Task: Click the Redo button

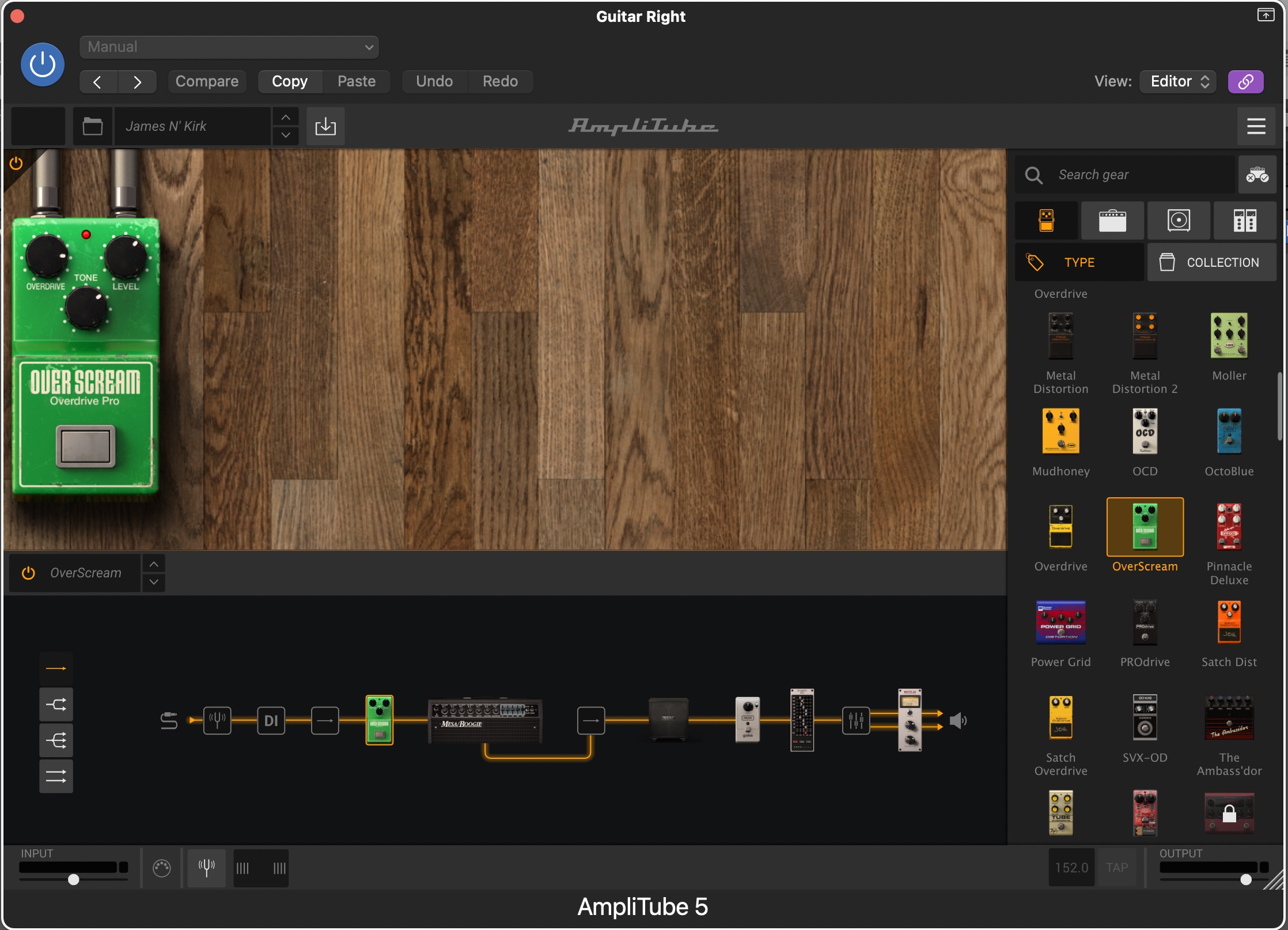Action: pyautogui.click(x=500, y=82)
